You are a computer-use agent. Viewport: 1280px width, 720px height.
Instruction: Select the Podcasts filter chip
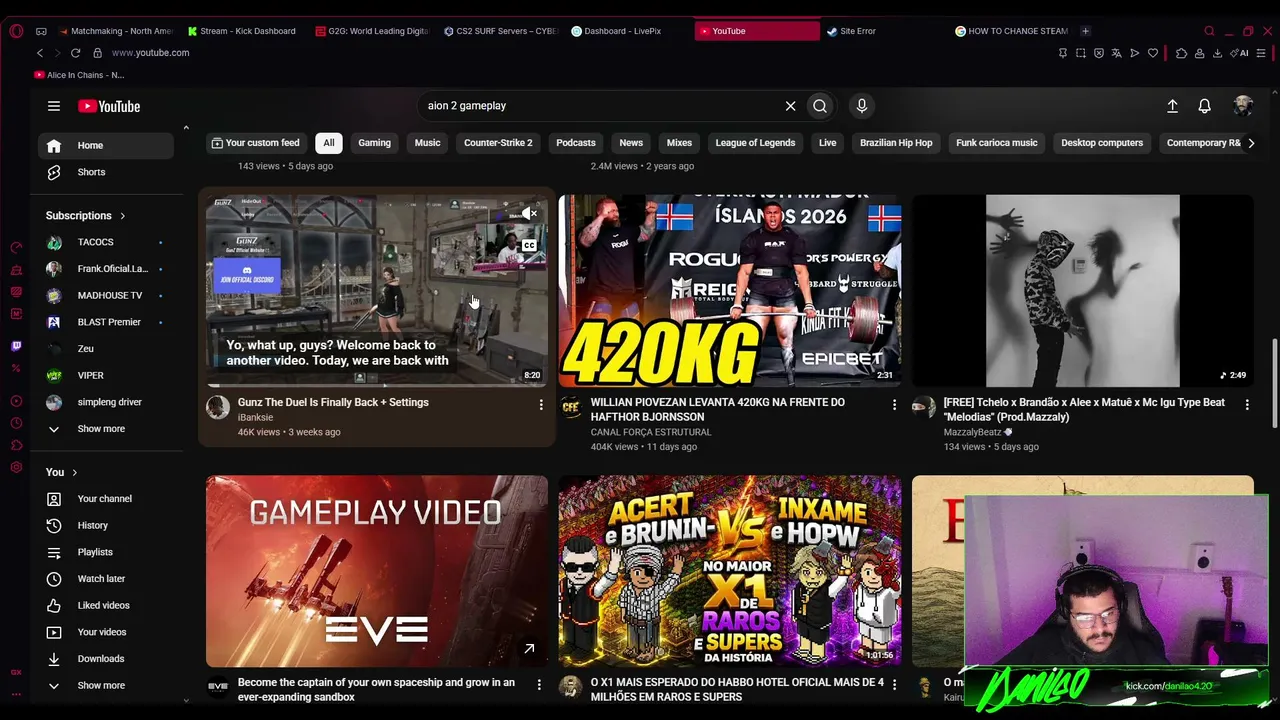click(x=576, y=143)
